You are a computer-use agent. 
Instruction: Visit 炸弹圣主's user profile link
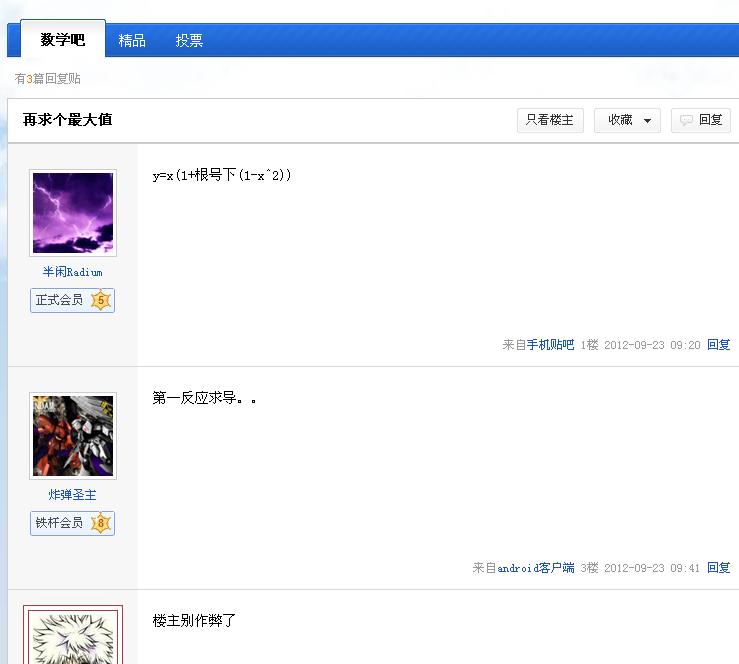pos(73,495)
